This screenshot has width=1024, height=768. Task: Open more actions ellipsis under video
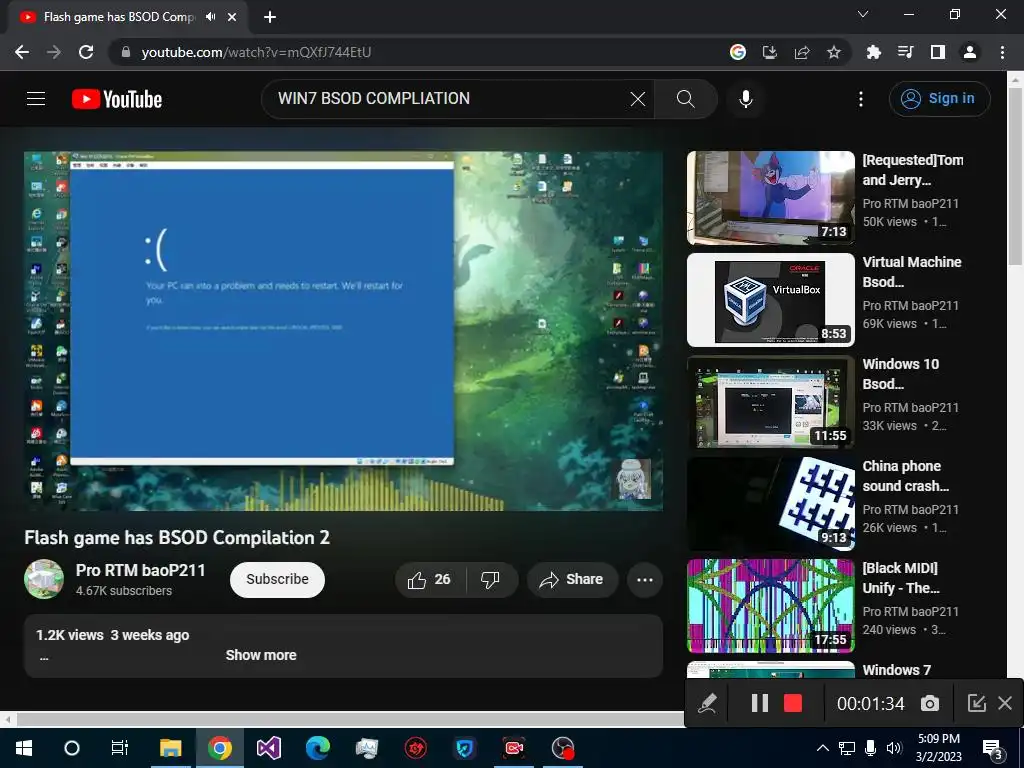[x=645, y=579]
